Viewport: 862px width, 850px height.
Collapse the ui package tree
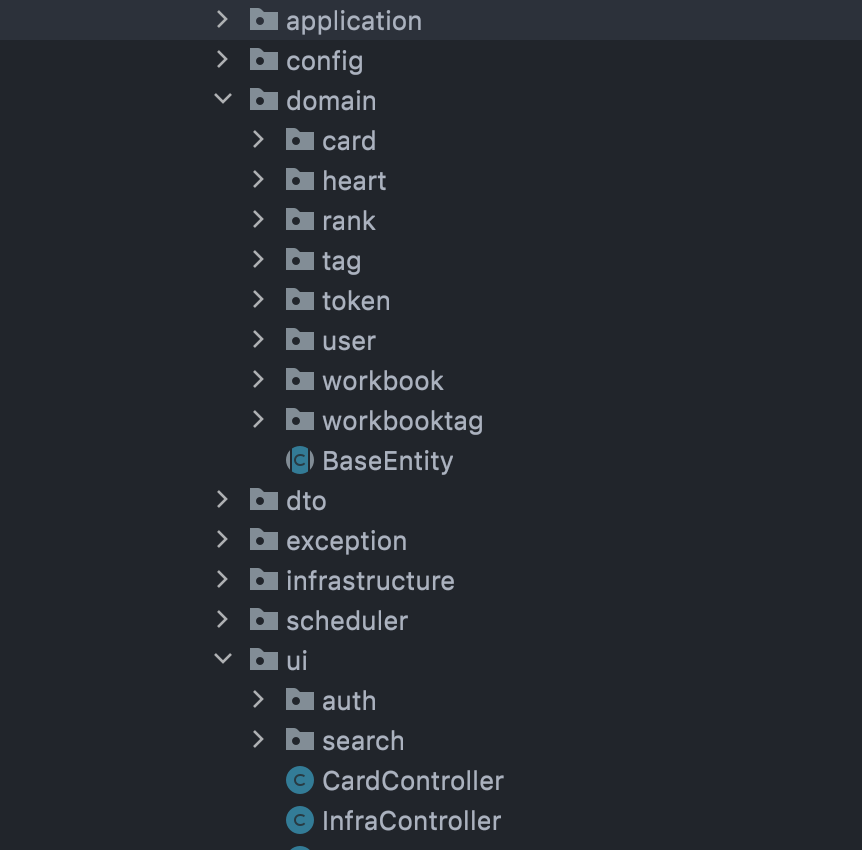(x=223, y=659)
